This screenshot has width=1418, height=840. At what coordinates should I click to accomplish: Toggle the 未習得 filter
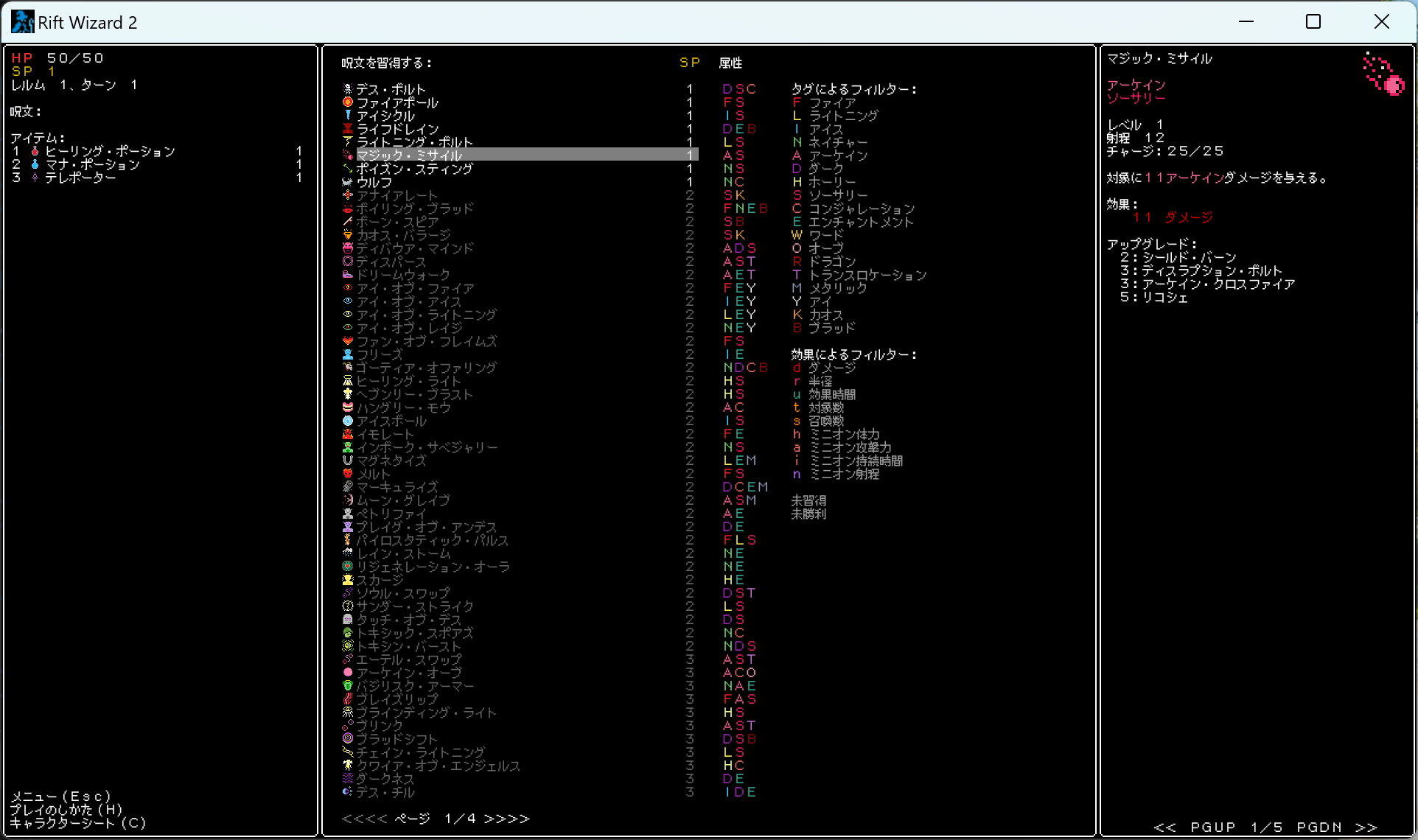click(x=808, y=500)
